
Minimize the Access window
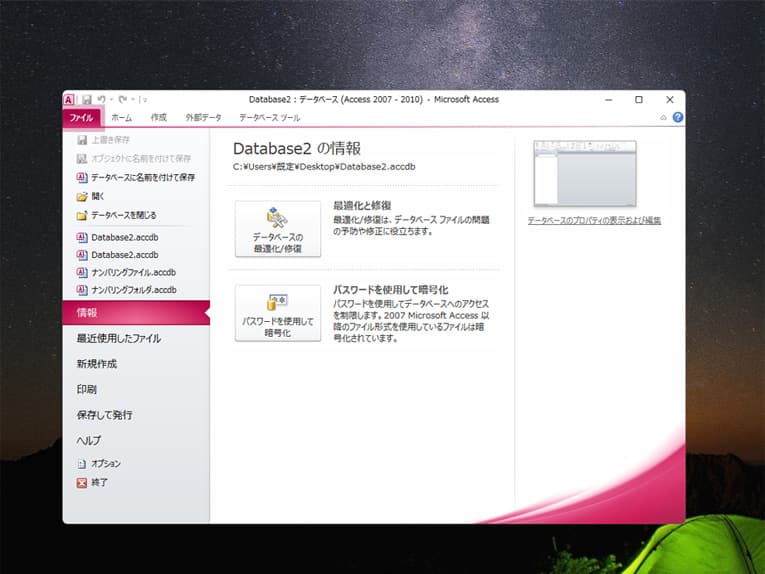[x=608, y=99]
